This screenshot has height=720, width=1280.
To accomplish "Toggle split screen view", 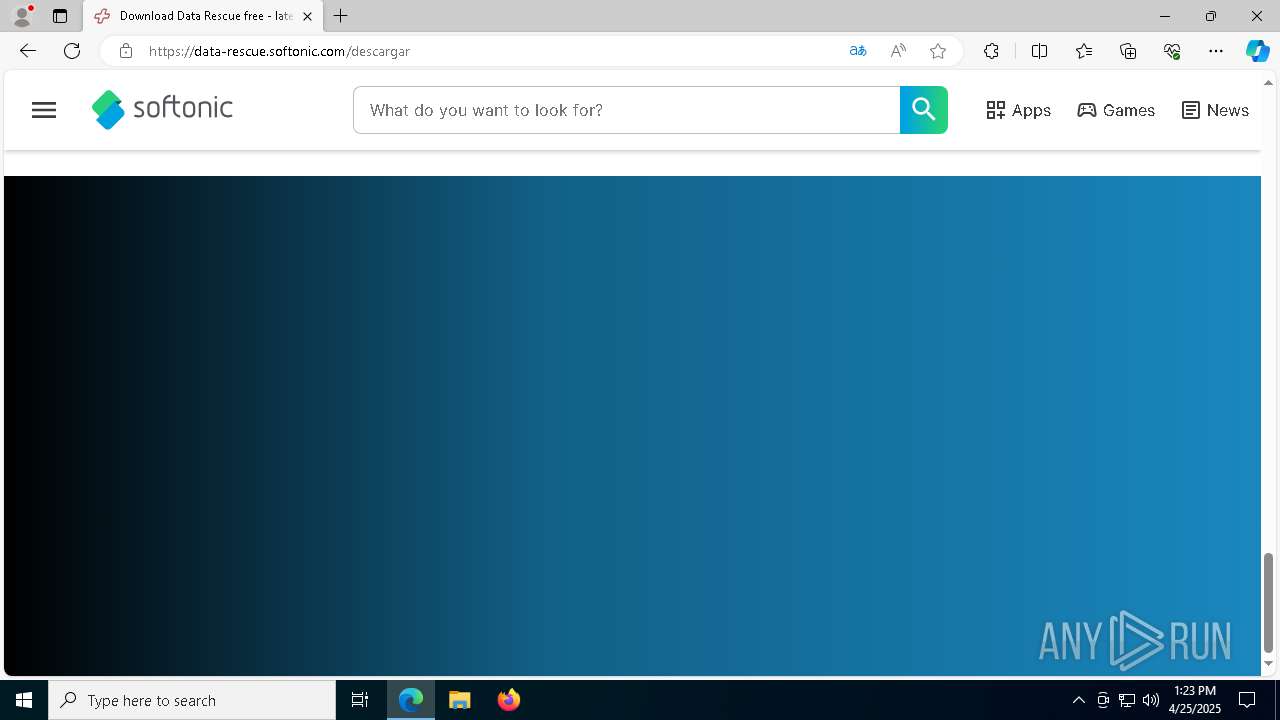I will point(1039,51).
